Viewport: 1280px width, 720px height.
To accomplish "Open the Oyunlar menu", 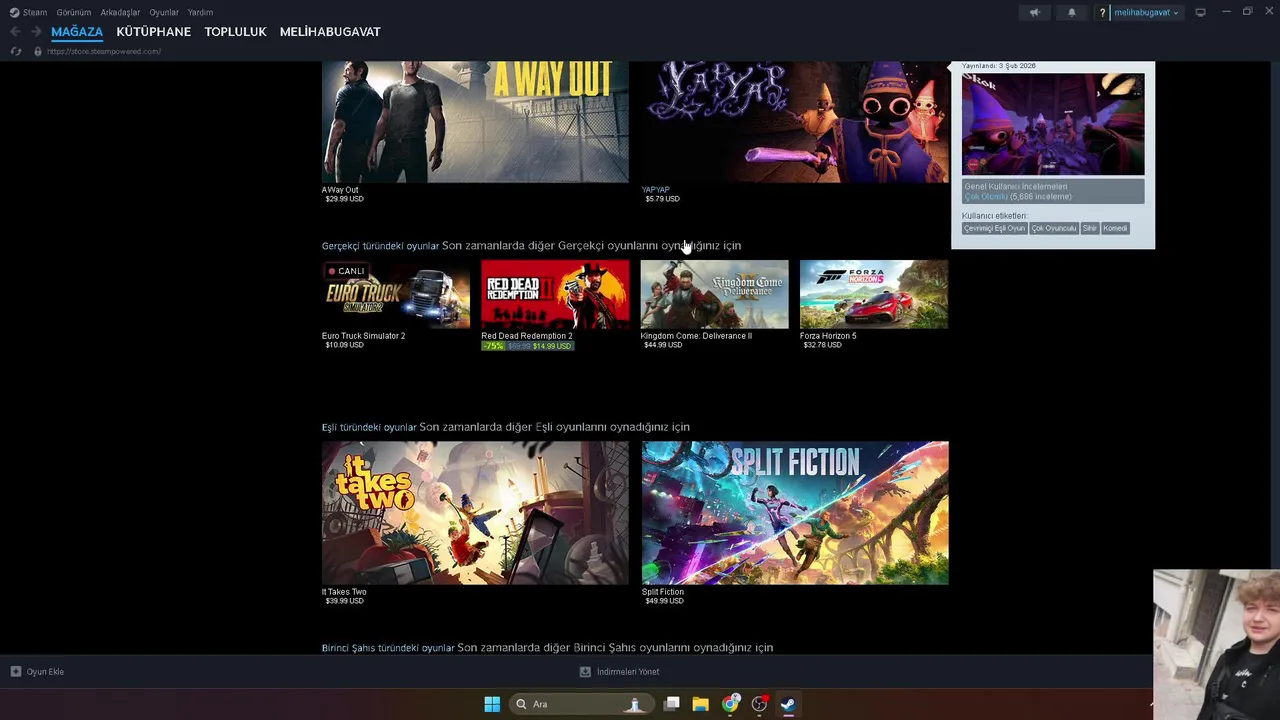I will click(164, 12).
